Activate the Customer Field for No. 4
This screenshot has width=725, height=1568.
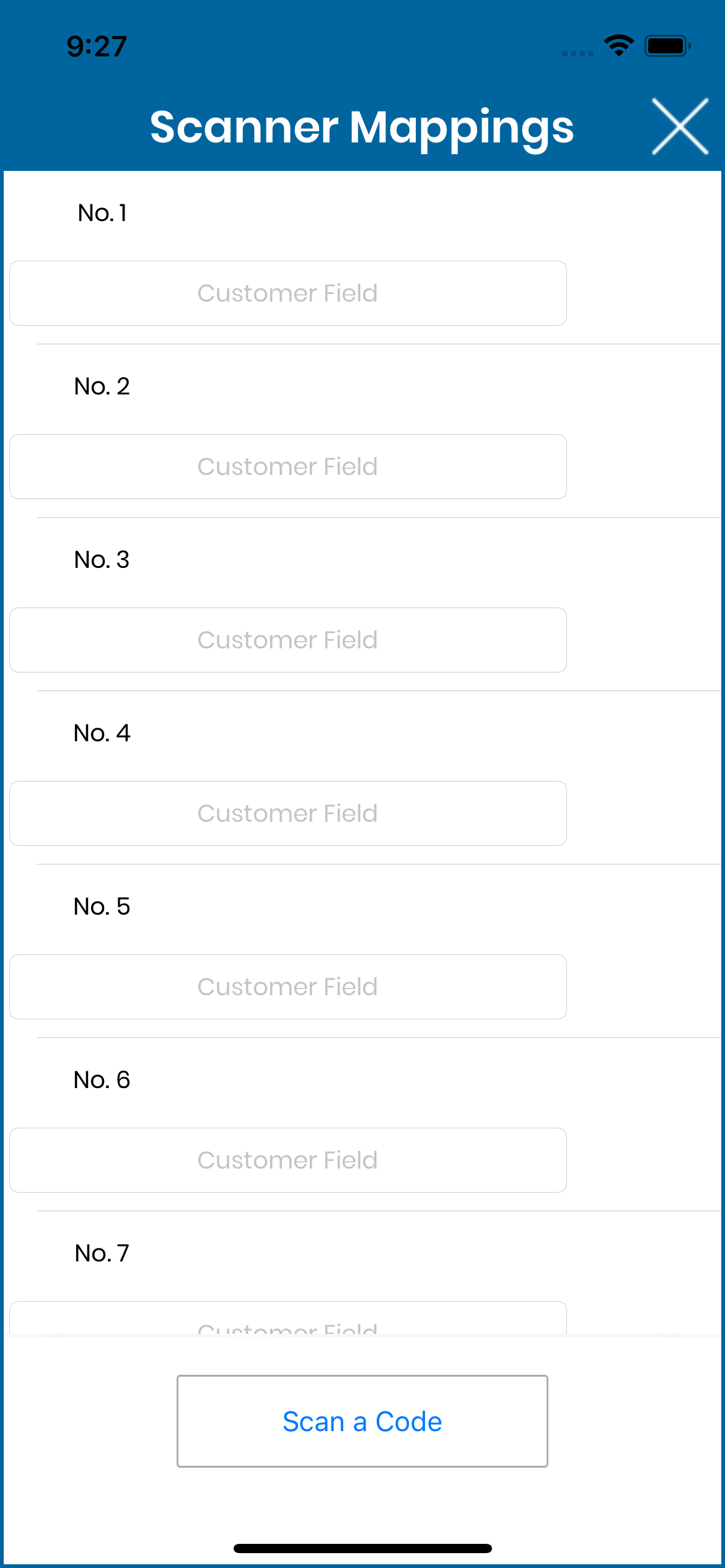288,813
